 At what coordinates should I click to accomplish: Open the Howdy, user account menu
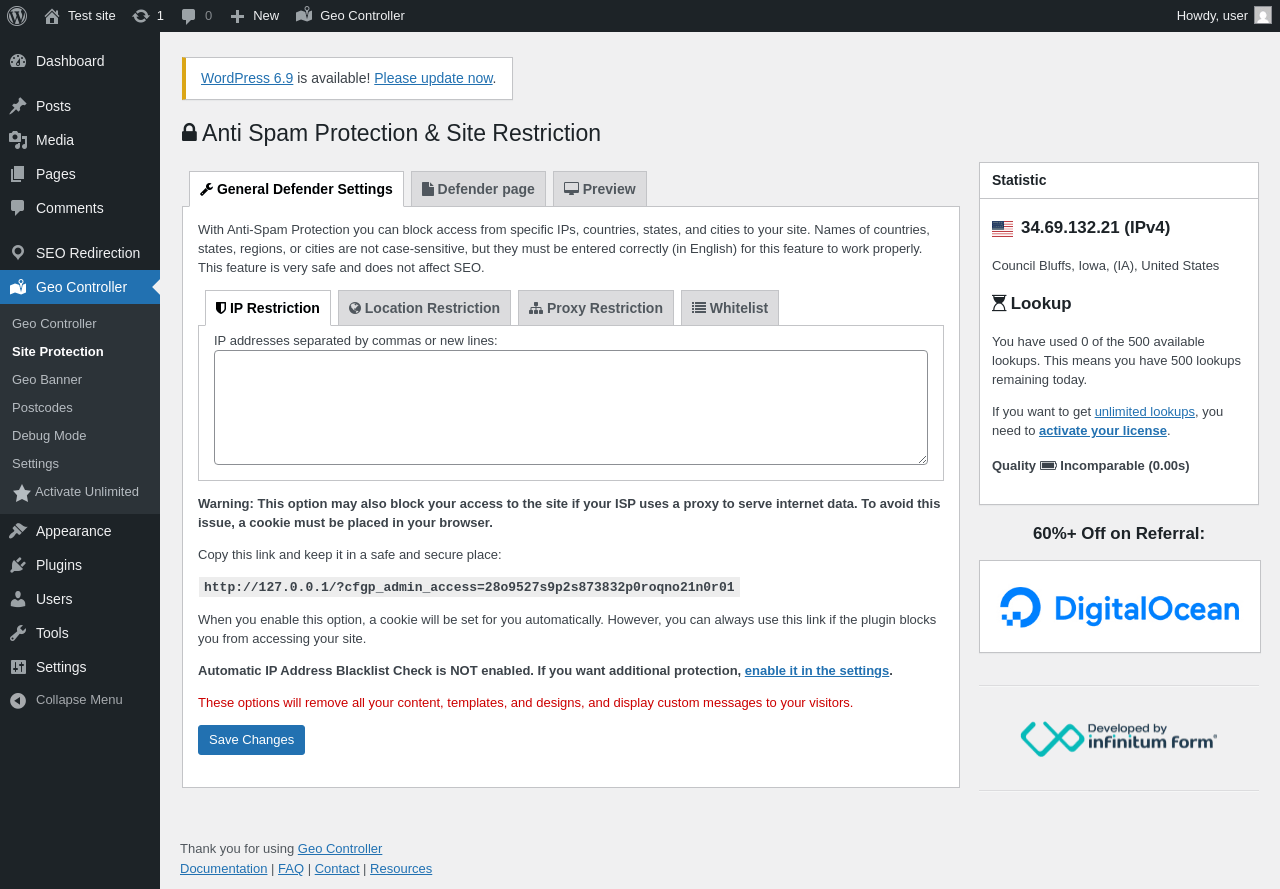coord(1211,15)
